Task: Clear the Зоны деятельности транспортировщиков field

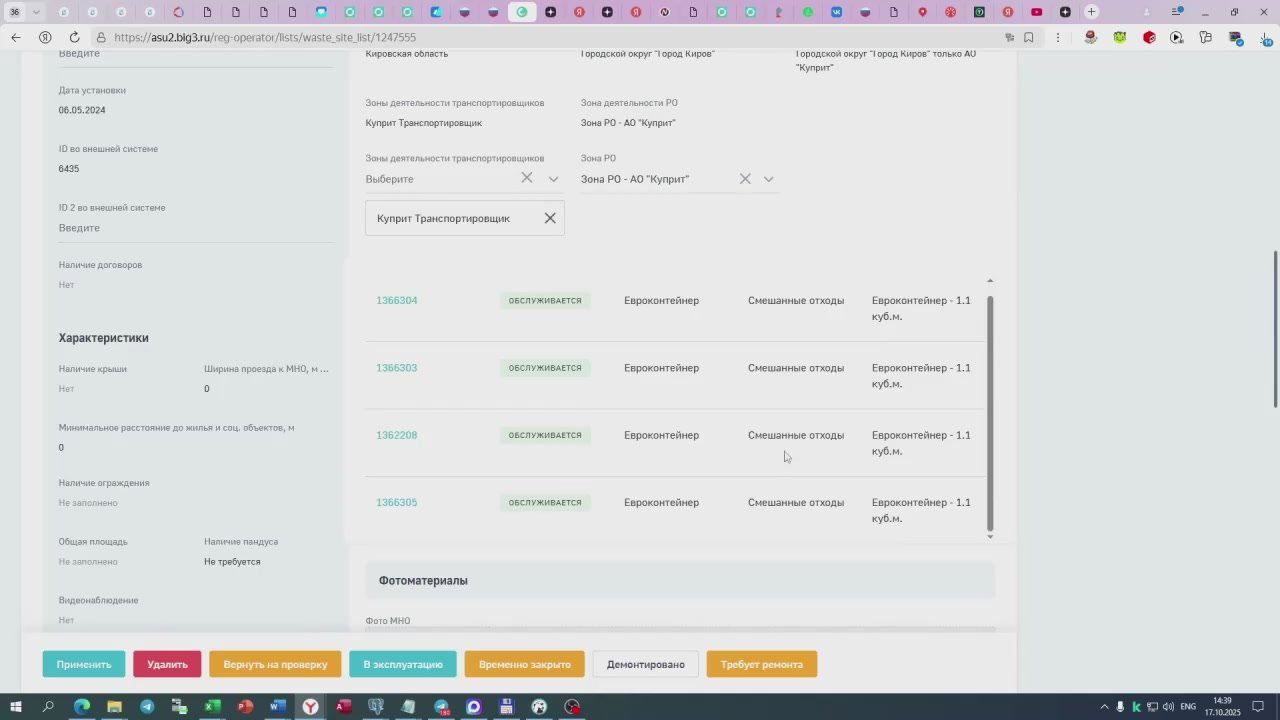Action: point(527,178)
